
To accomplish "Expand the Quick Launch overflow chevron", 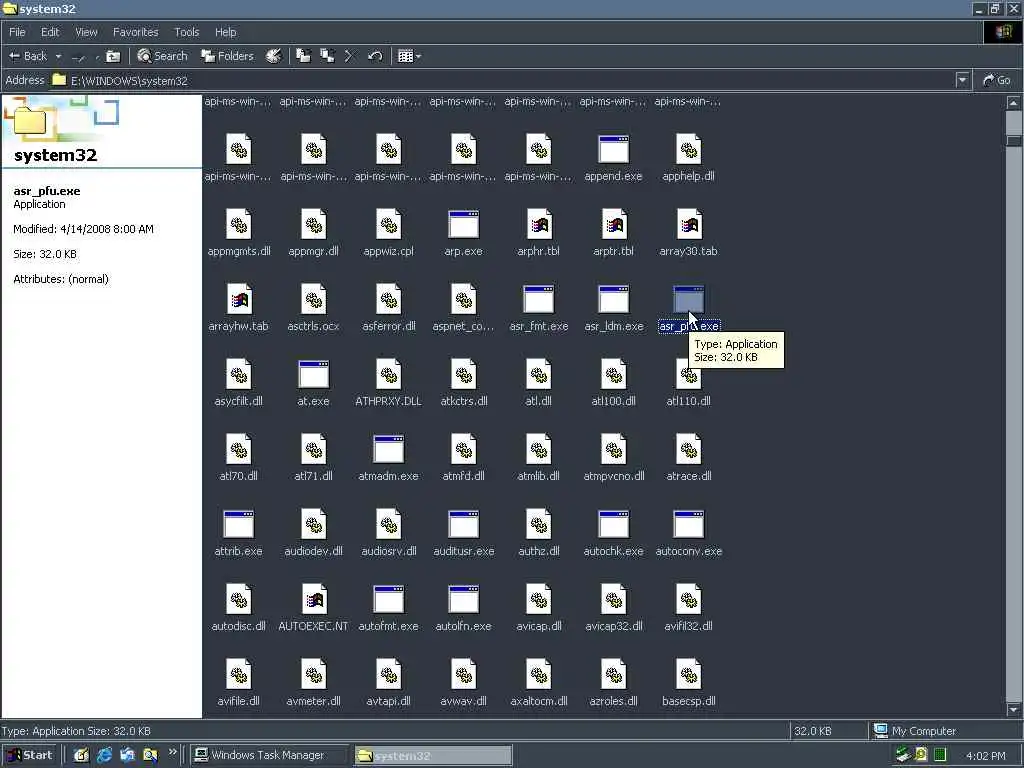I will 172,752.
